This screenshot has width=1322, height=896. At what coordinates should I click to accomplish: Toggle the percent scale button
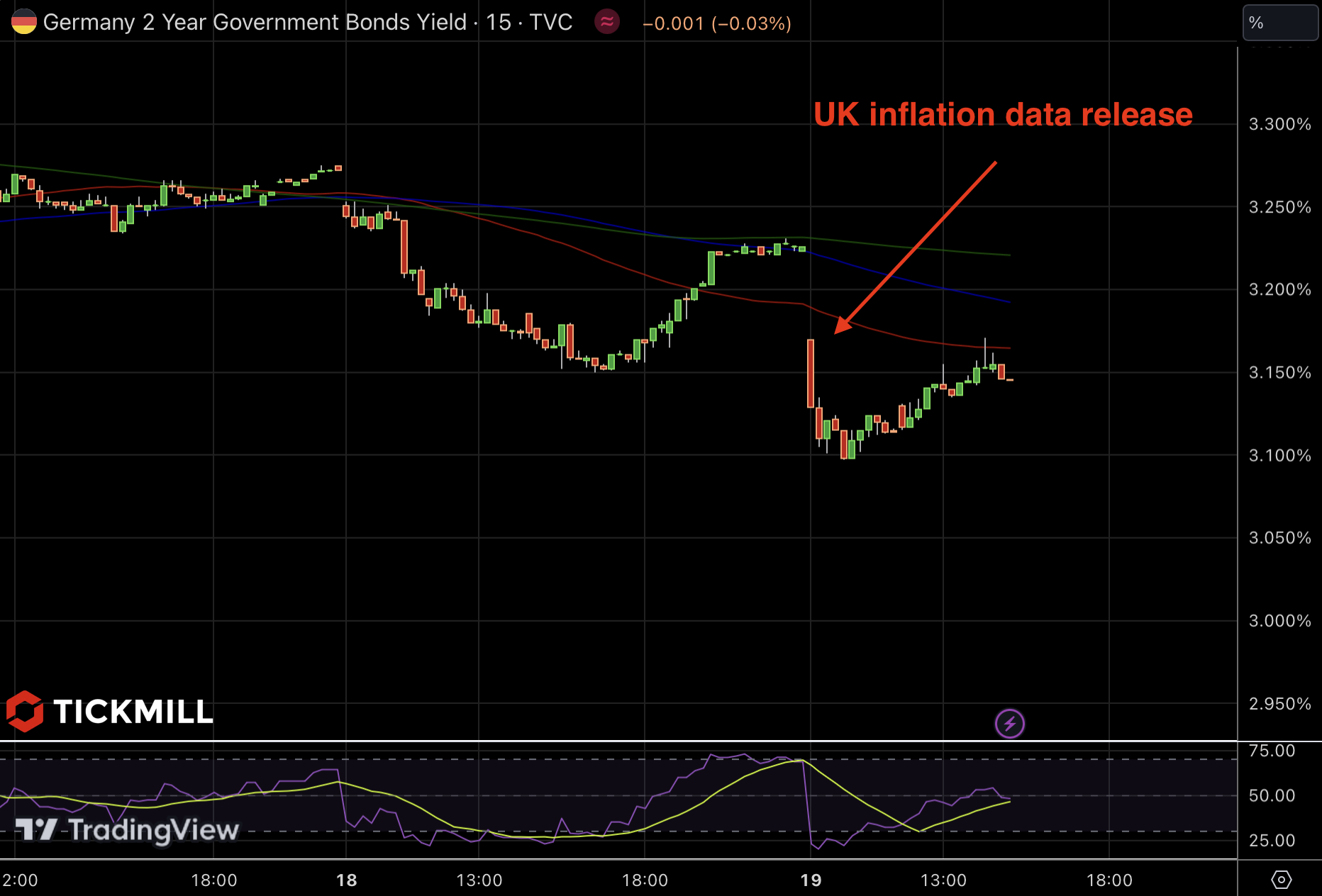[x=1279, y=23]
